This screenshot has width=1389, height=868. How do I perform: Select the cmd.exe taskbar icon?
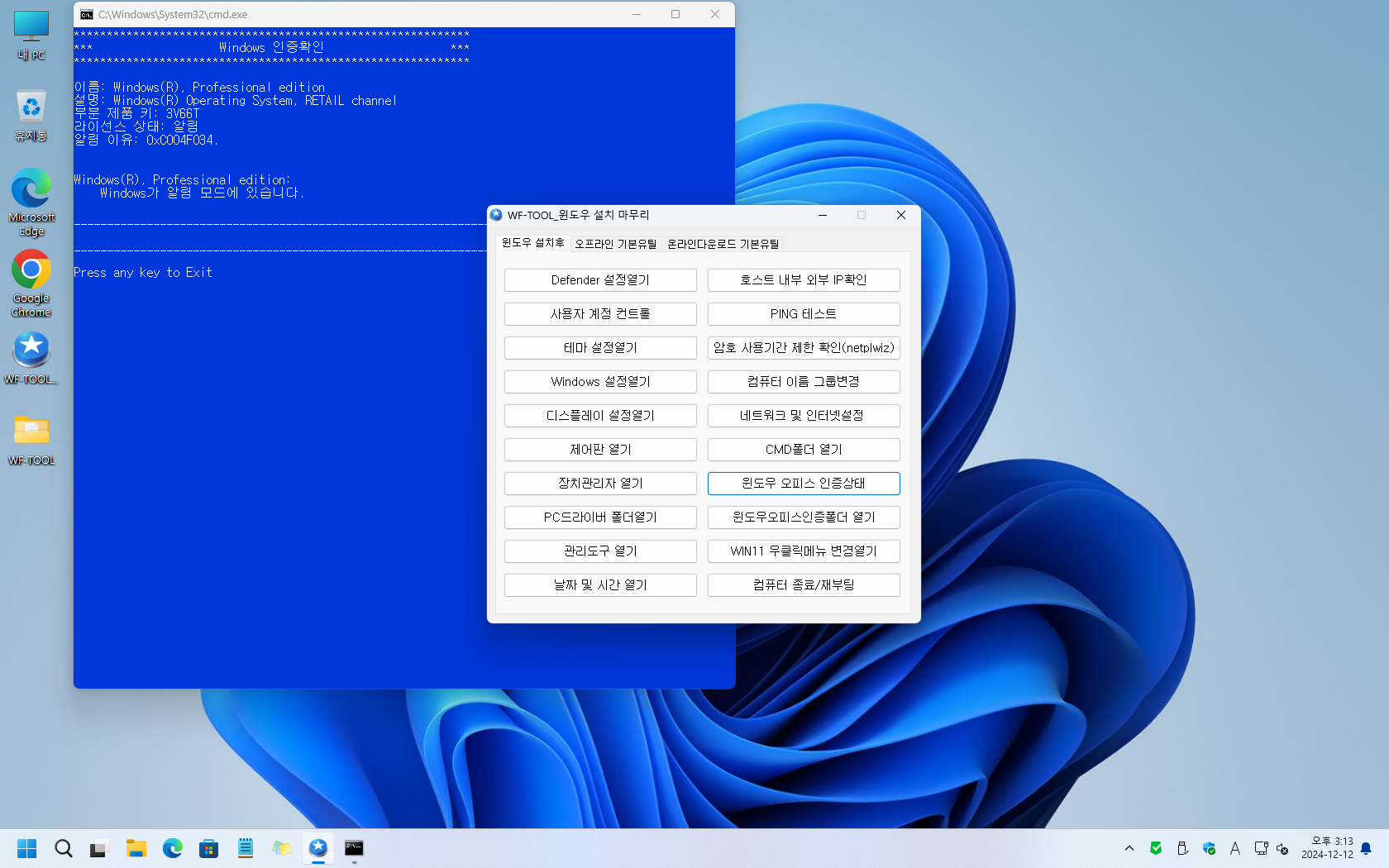click(354, 848)
